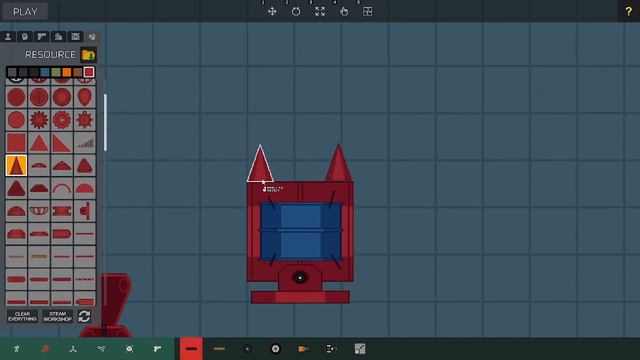Select the red hollow arch part
Image resolution: width=640 pixels, height=360 pixels.
point(62,189)
